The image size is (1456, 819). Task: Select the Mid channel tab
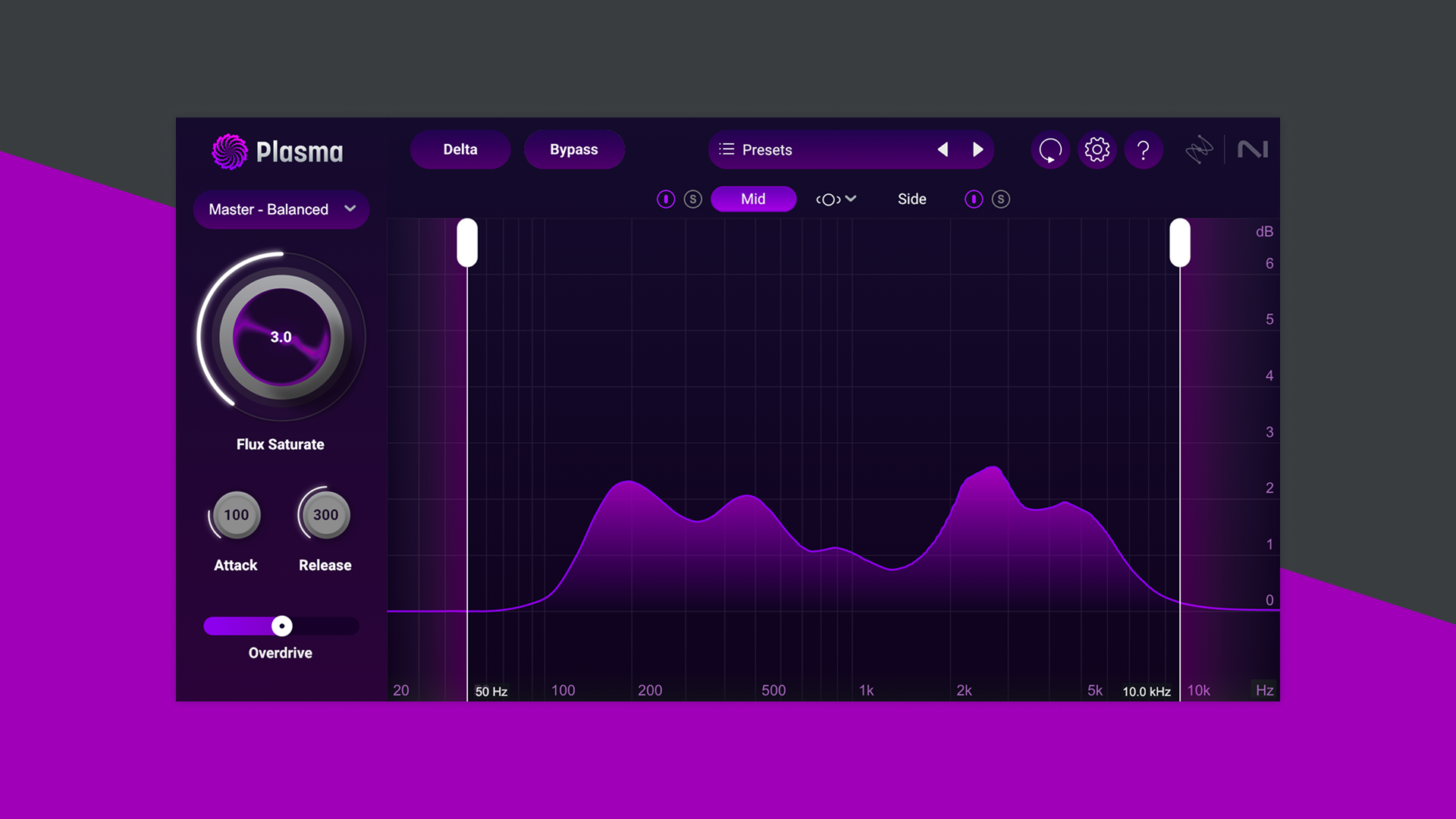[753, 199]
